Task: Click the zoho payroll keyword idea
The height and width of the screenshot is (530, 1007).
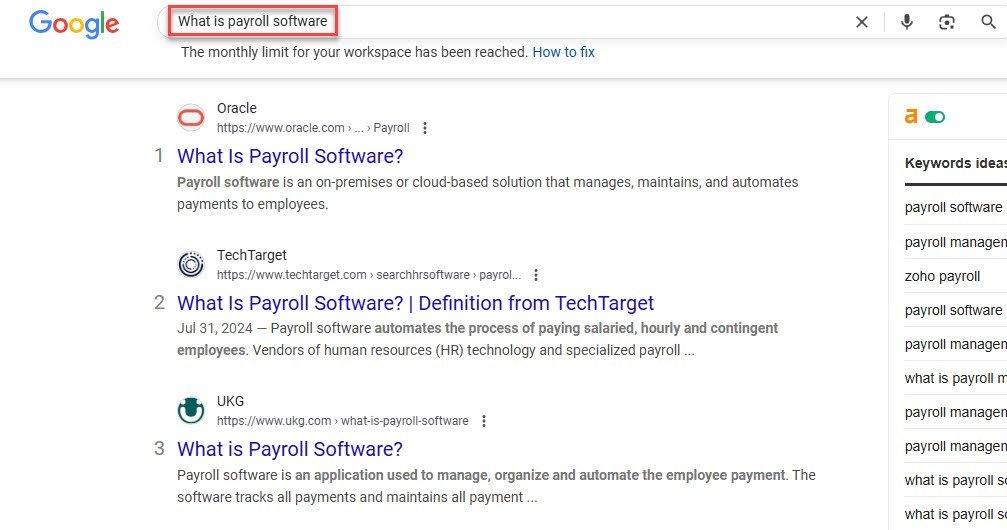Action: (942, 276)
